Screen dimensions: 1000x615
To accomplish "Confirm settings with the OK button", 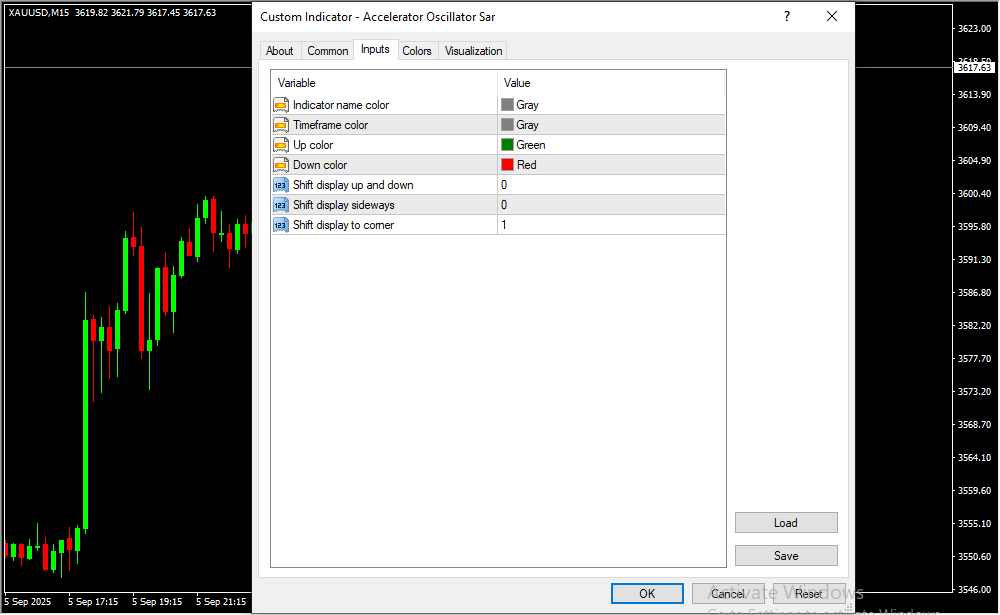I will [647, 594].
